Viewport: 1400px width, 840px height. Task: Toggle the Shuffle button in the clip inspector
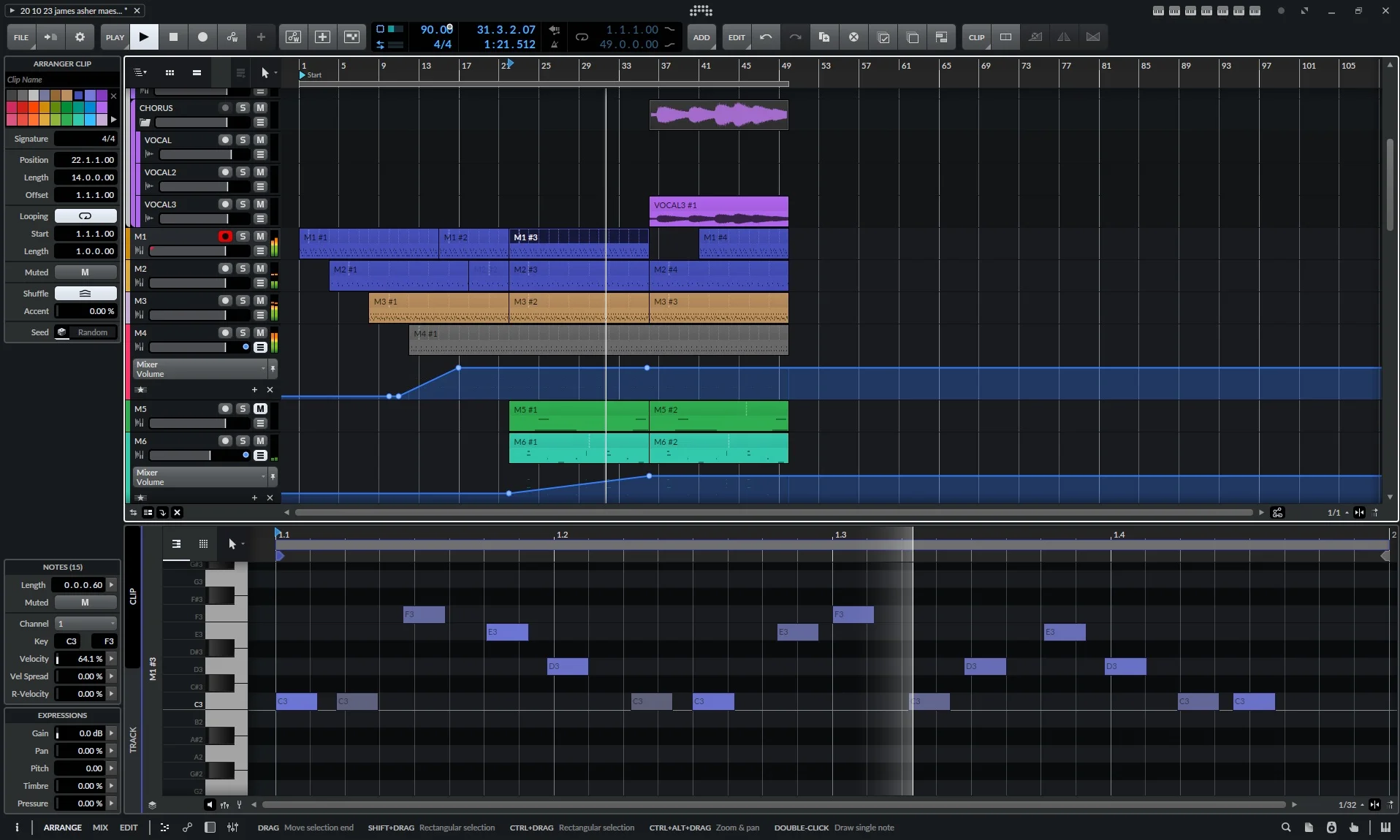pyautogui.click(x=85, y=293)
